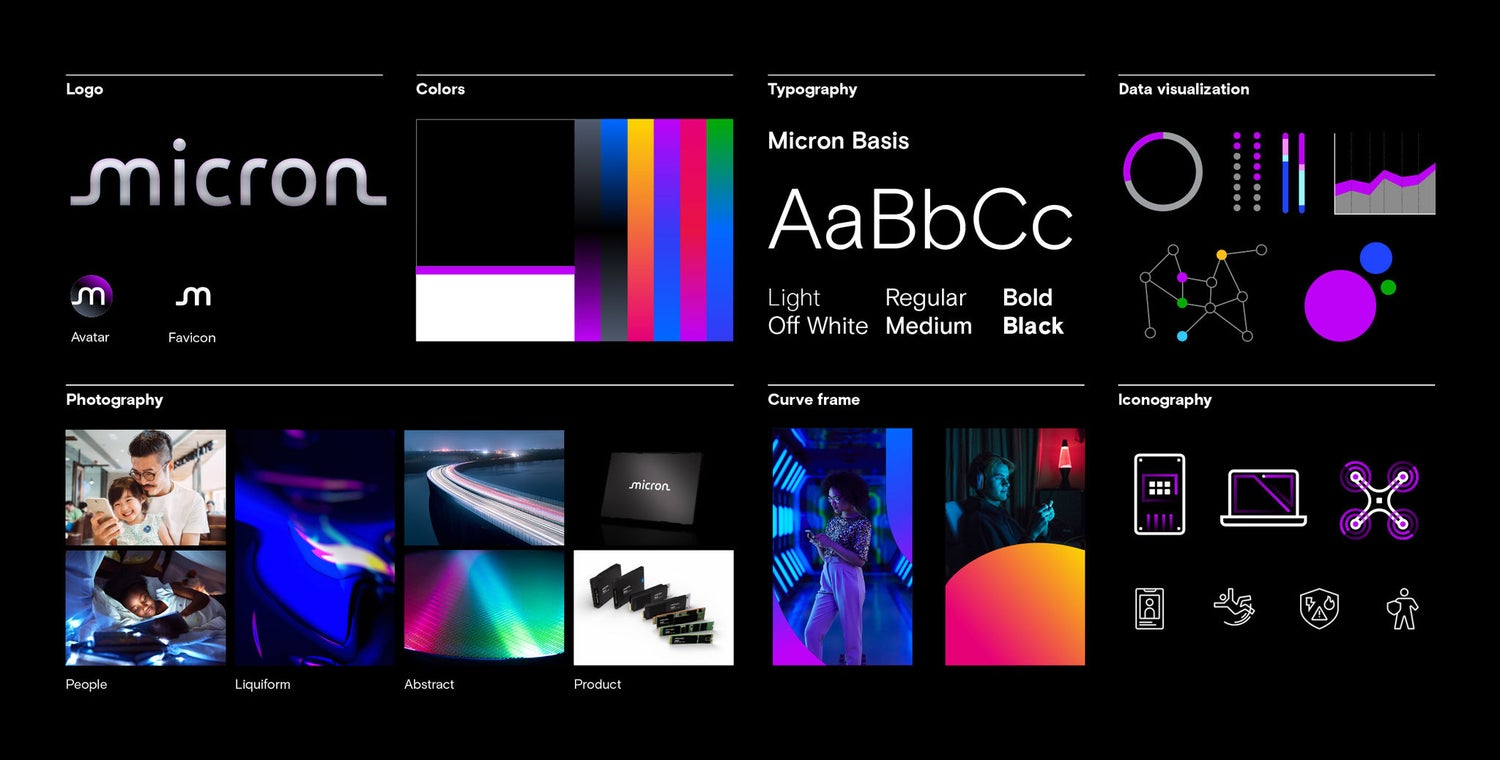The height and width of the screenshot is (760, 1500).
Task: Click the standing person safety icon
Action: point(1403,608)
